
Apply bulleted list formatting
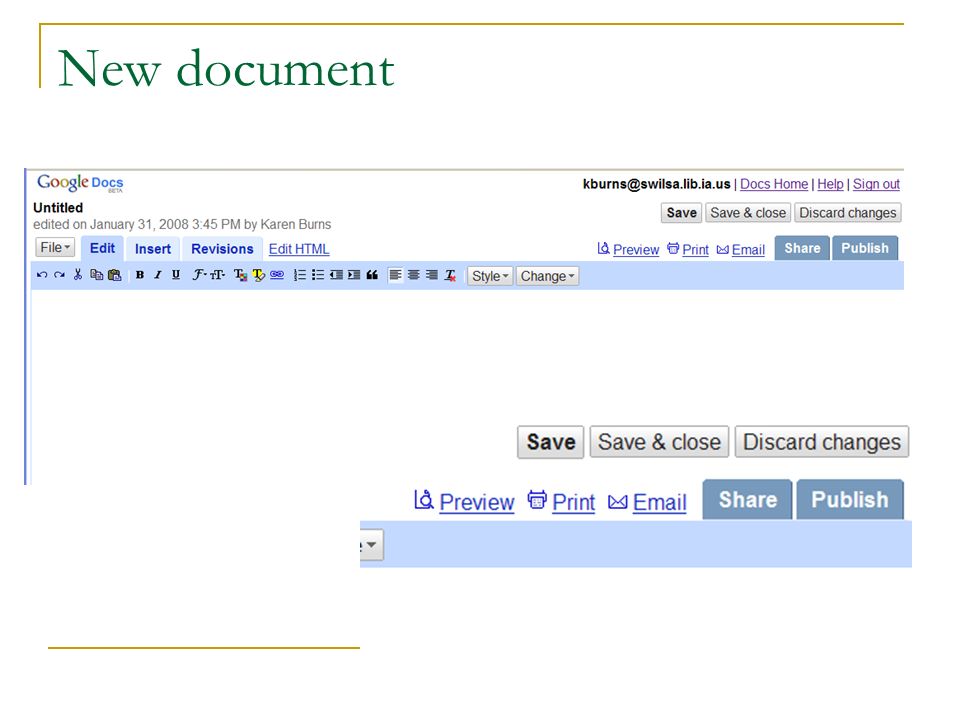pos(318,275)
